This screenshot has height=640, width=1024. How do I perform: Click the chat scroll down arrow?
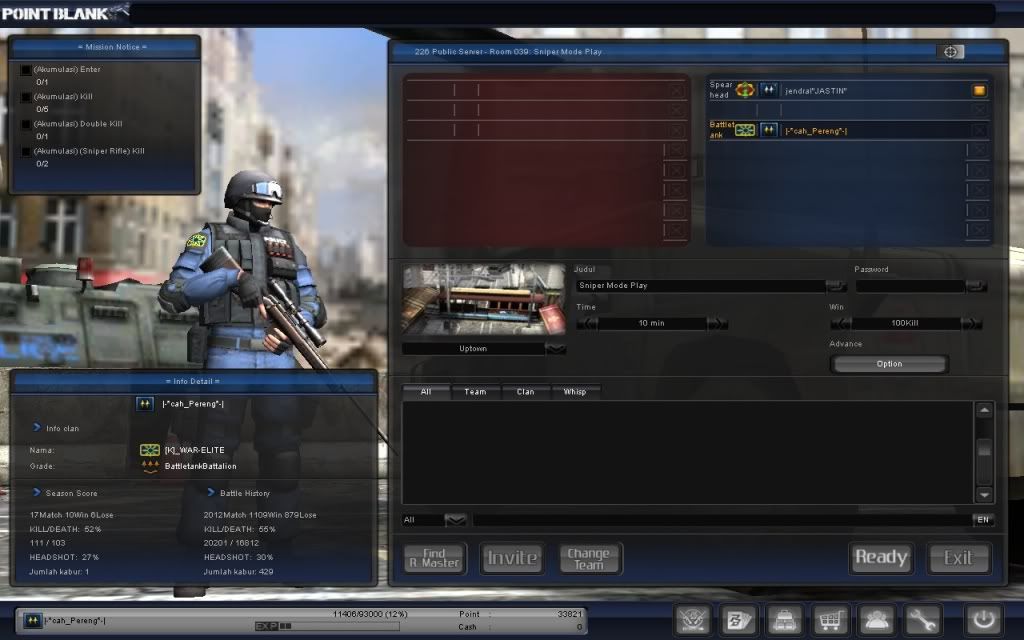[984, 494]
